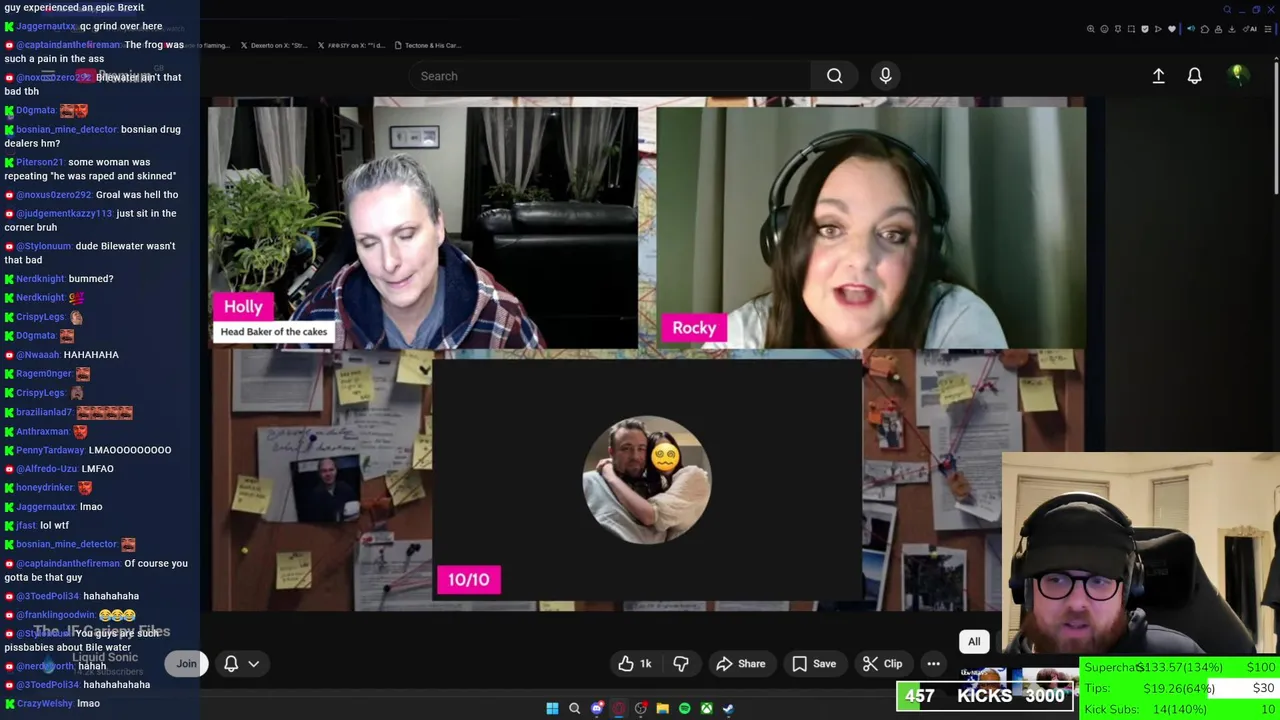Switch to 'Tectone & His Car...' tab
1280x720 pixels.
[427, 45]
